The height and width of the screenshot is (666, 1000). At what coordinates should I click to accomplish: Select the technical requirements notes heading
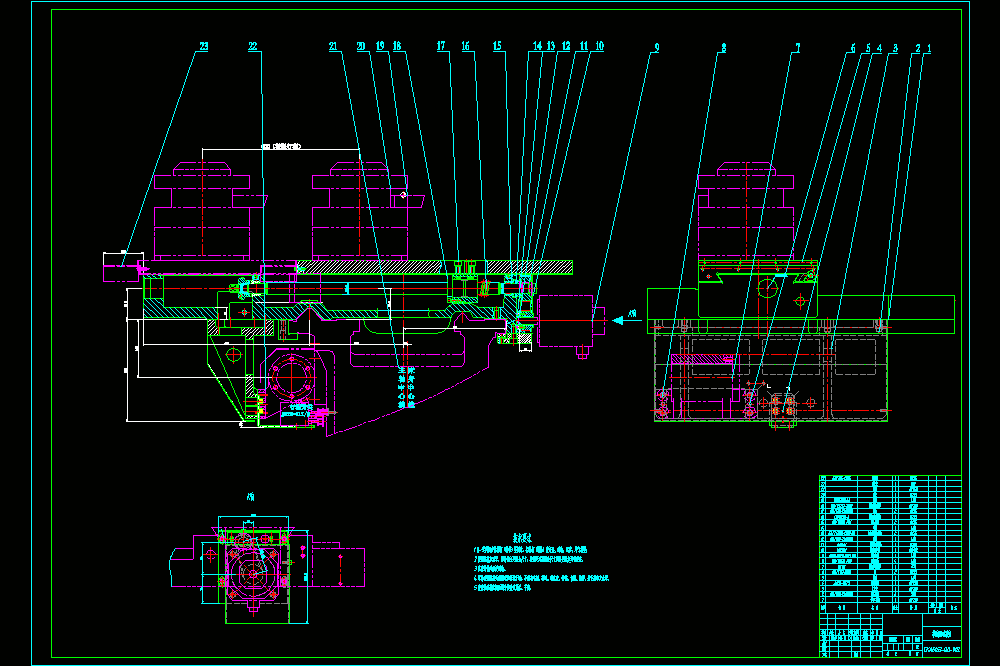522,538
